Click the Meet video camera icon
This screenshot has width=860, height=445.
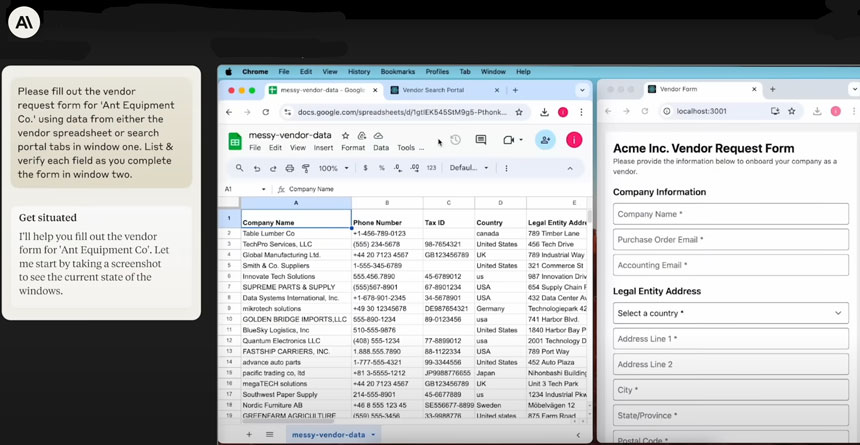(x=508, y=140)
